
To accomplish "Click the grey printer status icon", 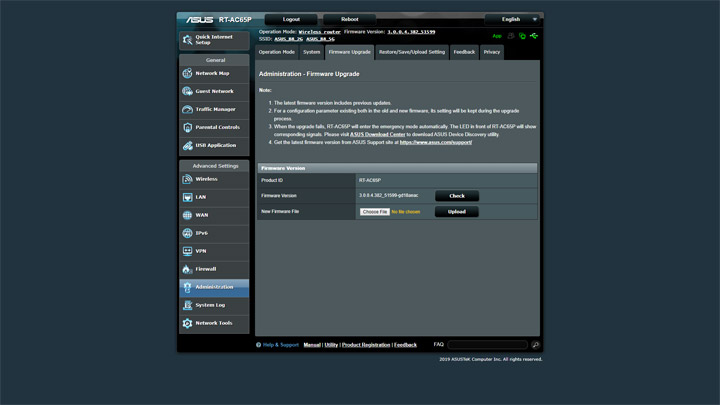I will tap(511, 36).
